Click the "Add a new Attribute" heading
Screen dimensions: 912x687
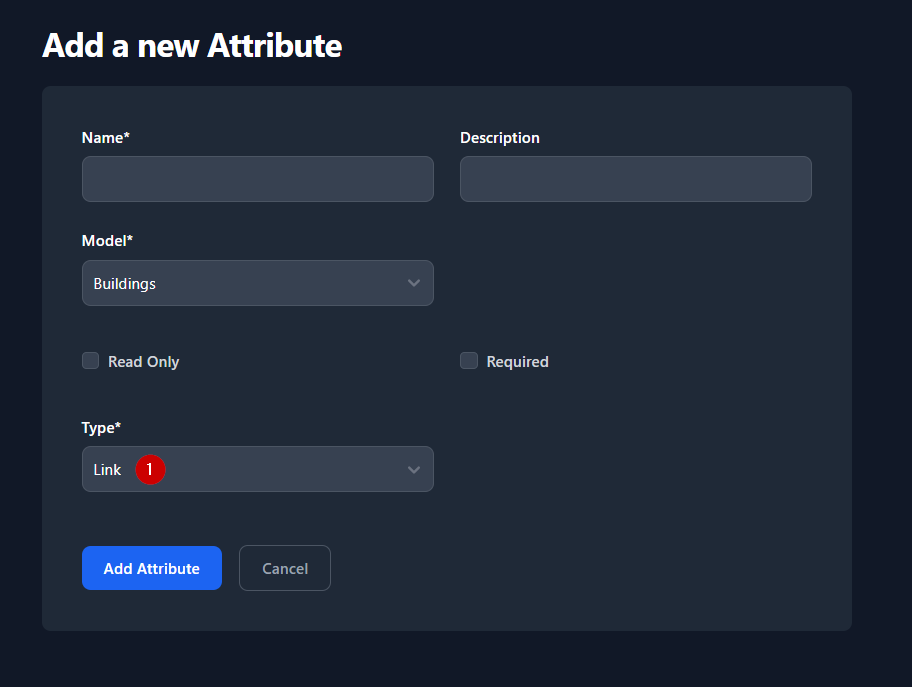tap(192, 45)
